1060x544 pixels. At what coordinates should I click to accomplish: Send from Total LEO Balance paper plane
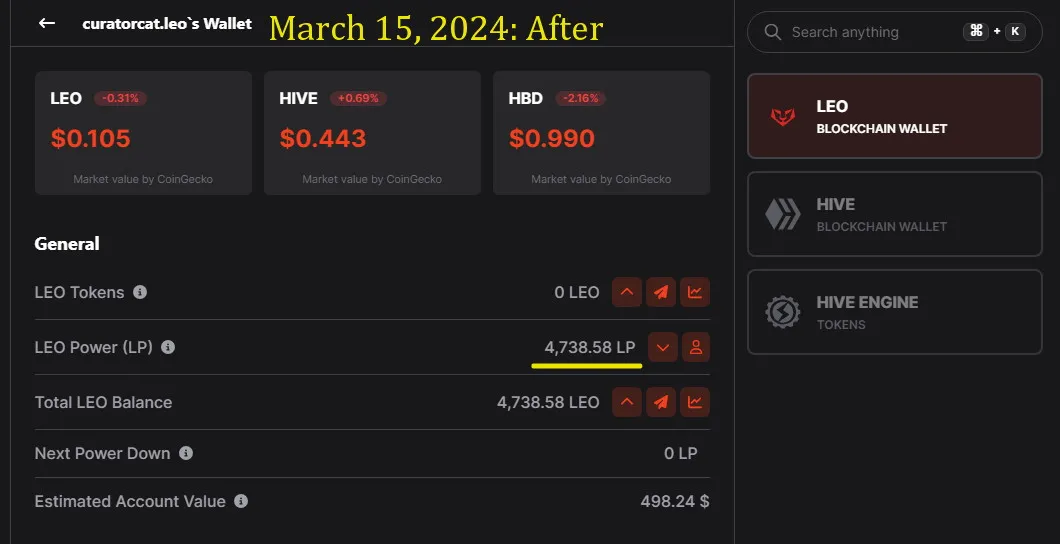pos(661,402)
